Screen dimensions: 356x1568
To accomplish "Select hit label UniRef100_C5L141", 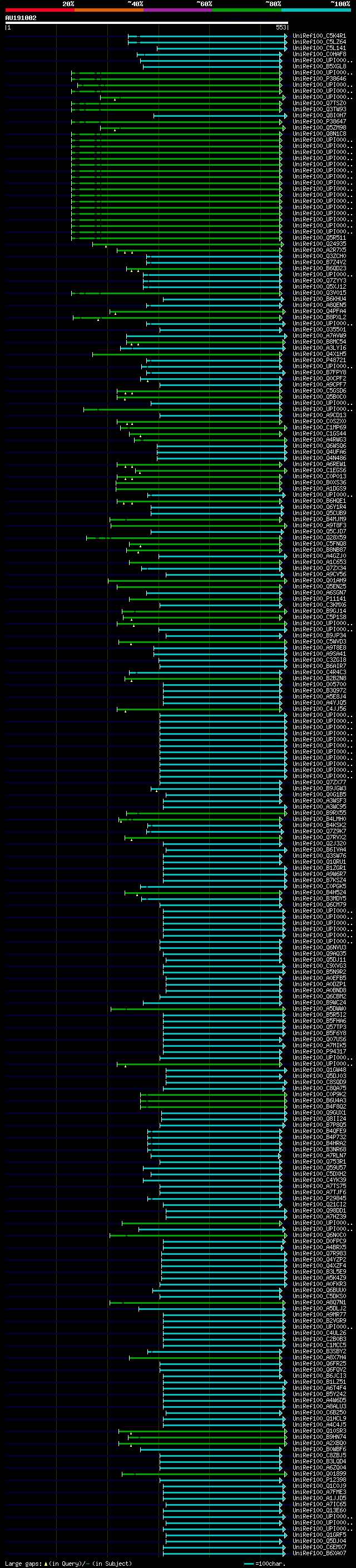I will coord(319,48).
